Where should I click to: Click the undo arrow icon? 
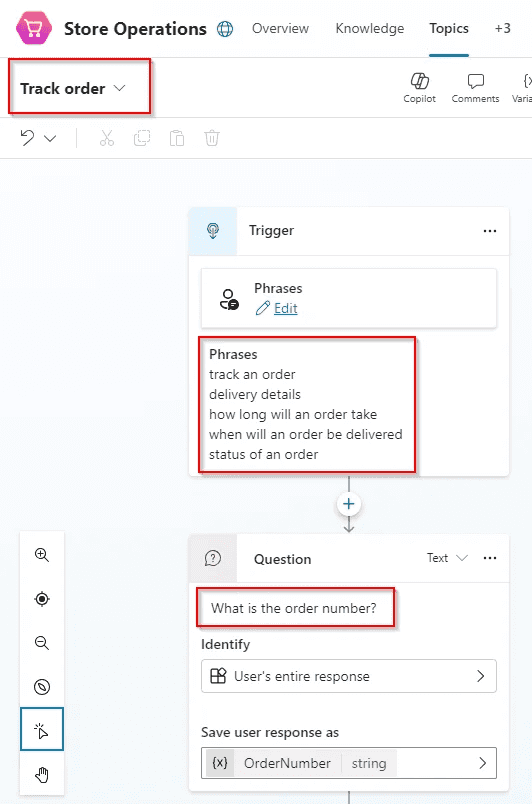tap(27, 138)
